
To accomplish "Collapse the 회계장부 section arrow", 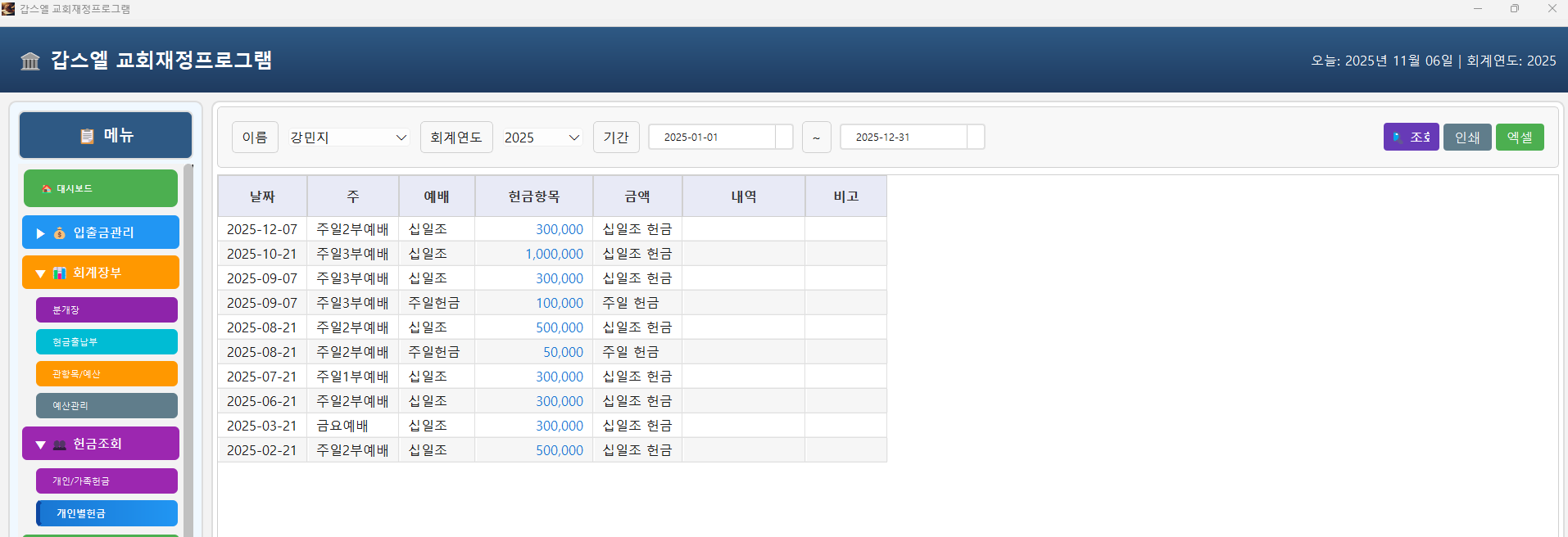I will (40, 273).
